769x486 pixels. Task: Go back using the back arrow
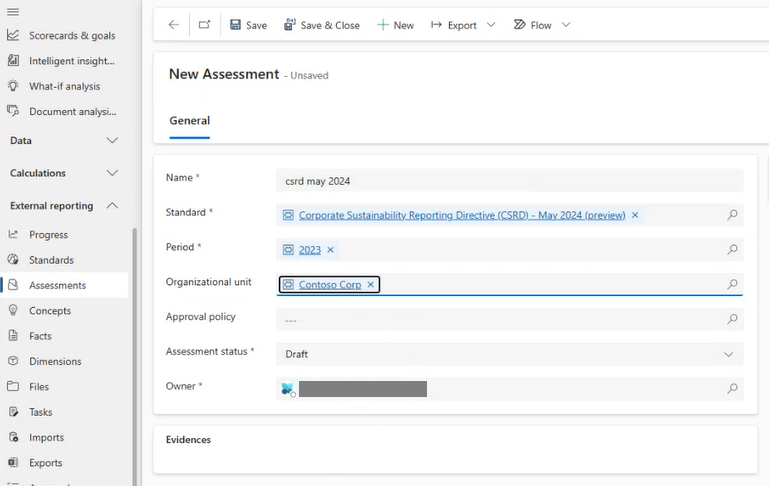[x=174, y=25]
